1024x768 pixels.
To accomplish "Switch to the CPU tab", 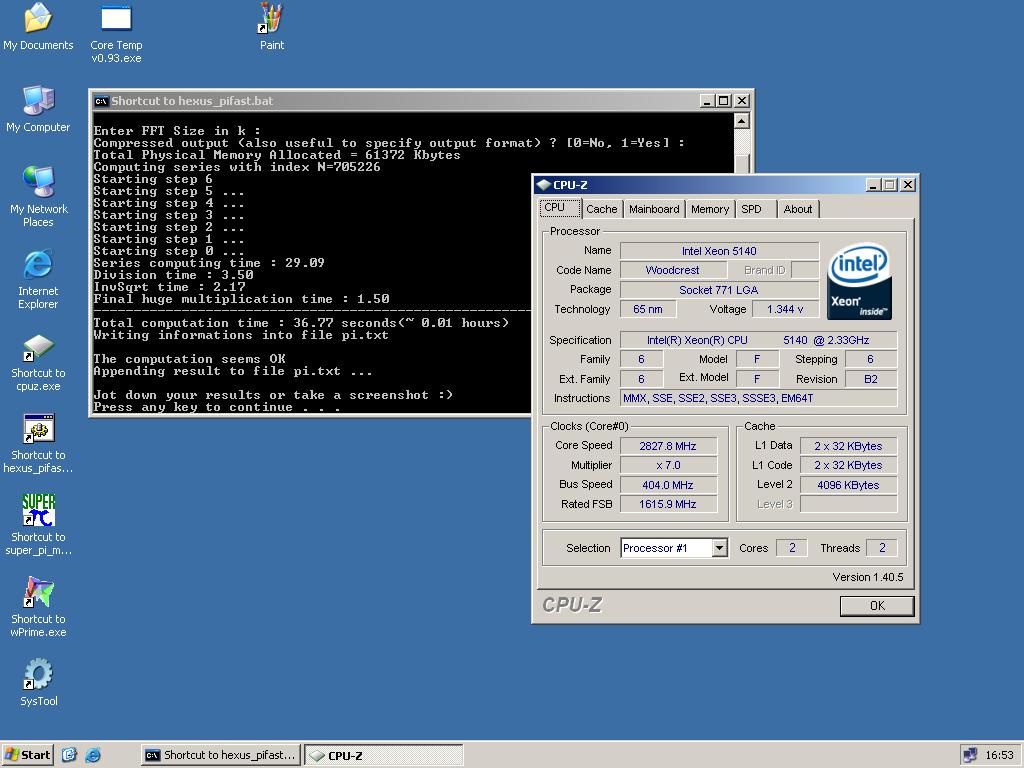I will coord(560,208).
